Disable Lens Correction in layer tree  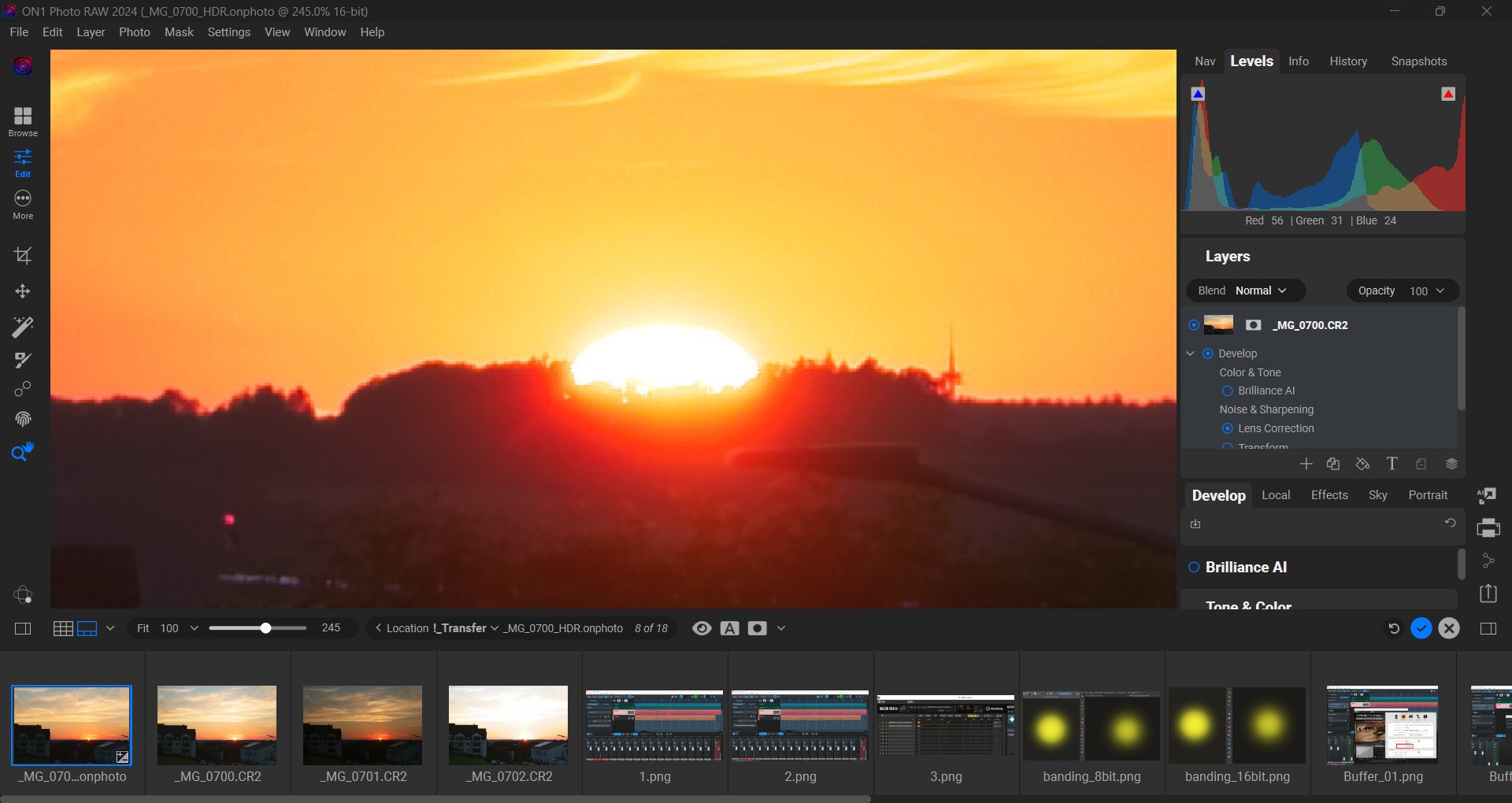[x=1227, y=428]
